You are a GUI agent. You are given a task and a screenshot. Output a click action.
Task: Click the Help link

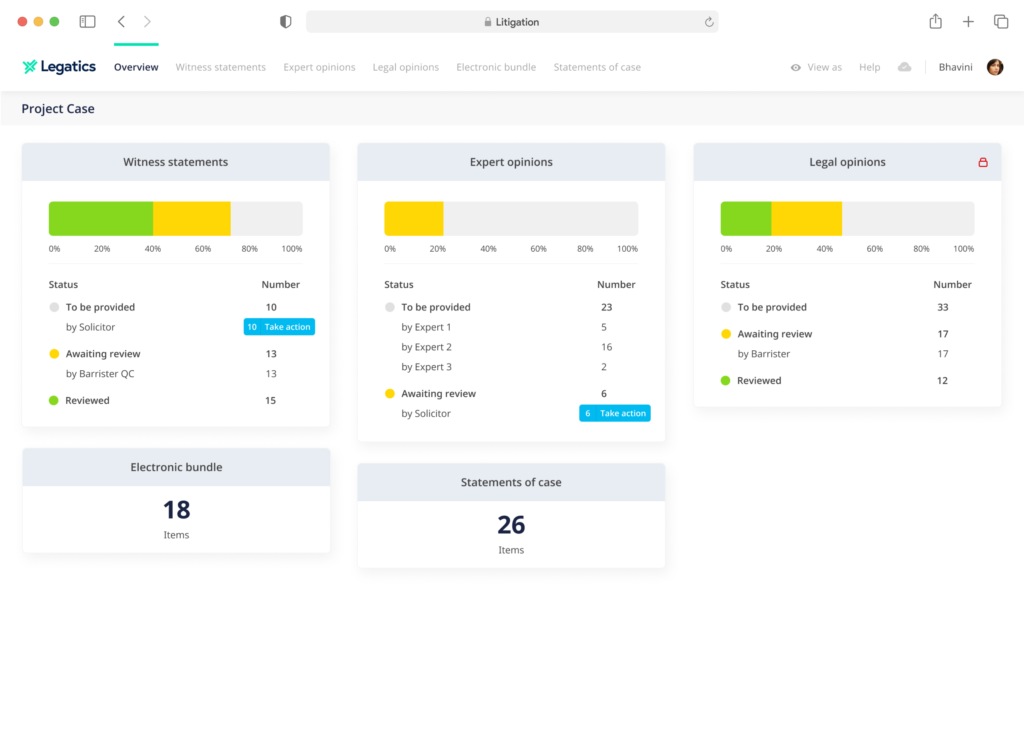pos(869,67)
